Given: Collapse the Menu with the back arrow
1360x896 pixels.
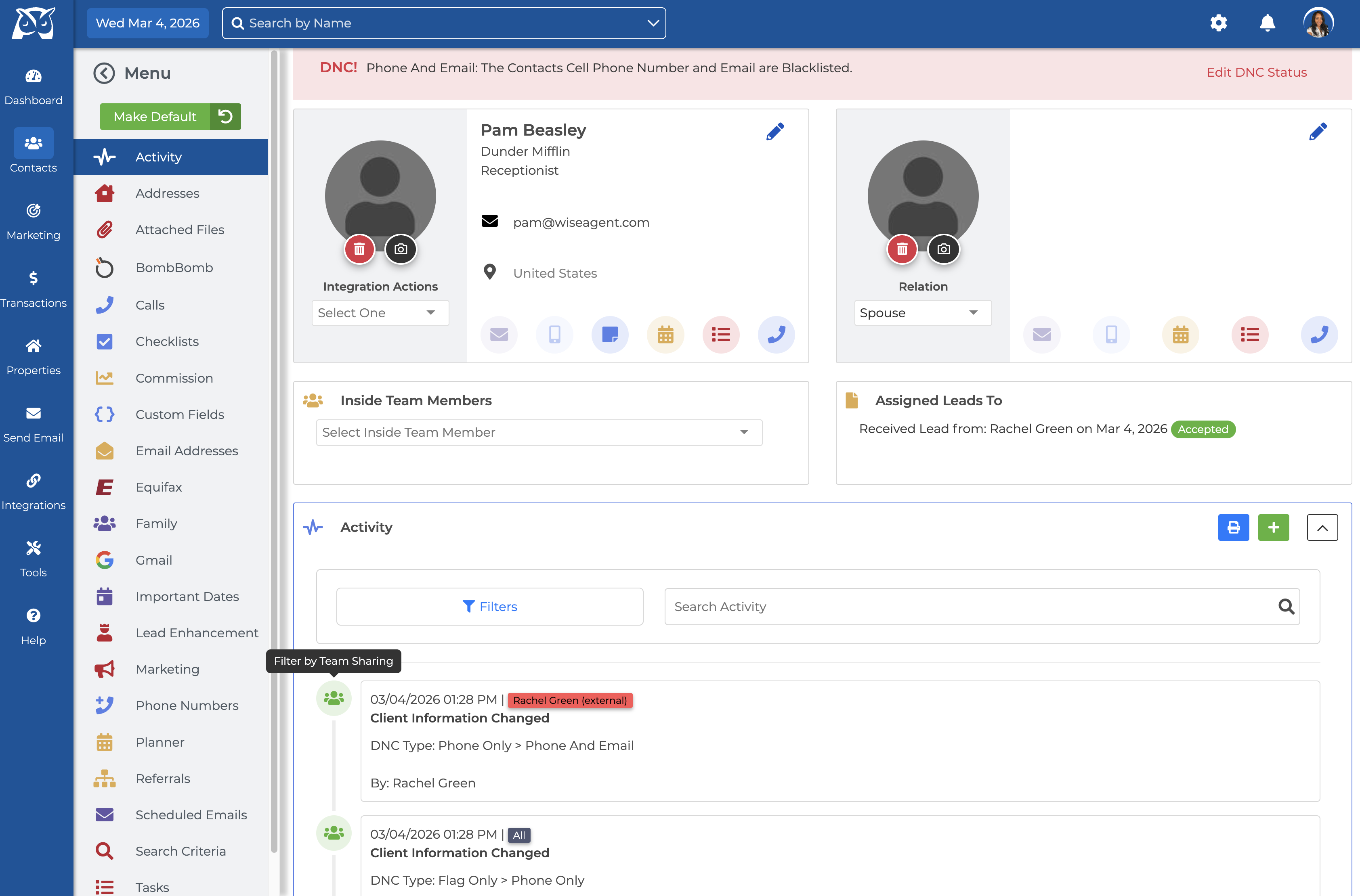Looking at the screenshot, I should click(104, 73).
